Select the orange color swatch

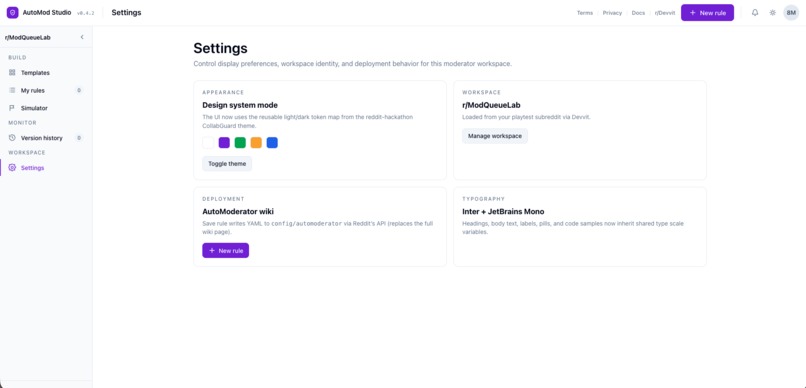[256, 143]
